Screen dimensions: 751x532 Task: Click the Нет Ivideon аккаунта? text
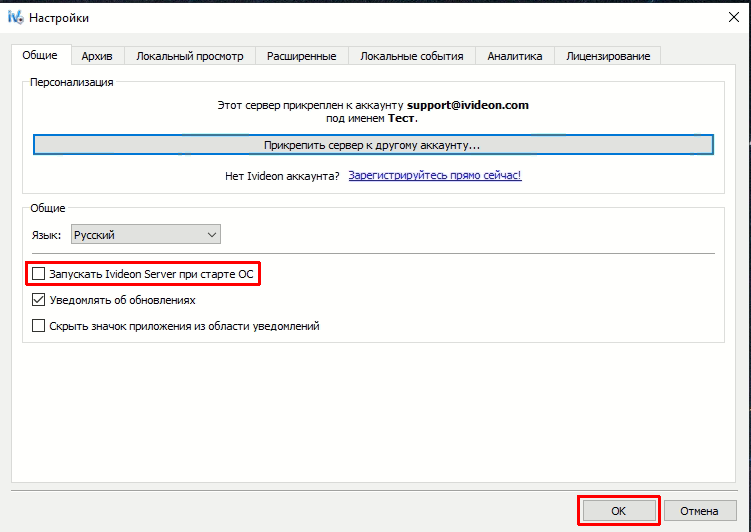(282, 176)
